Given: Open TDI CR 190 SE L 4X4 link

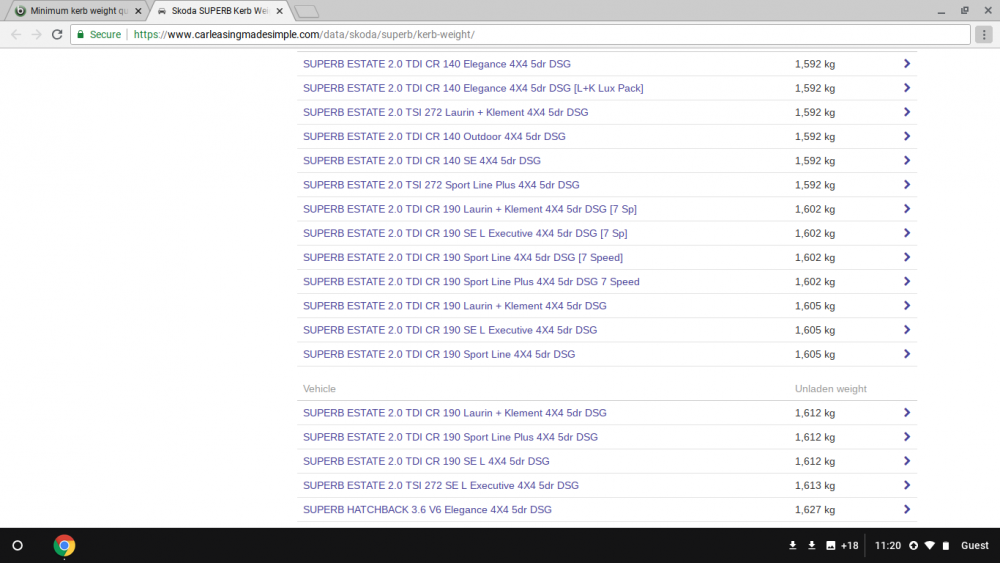Looking at the screenshot, I should click(426, 461).
